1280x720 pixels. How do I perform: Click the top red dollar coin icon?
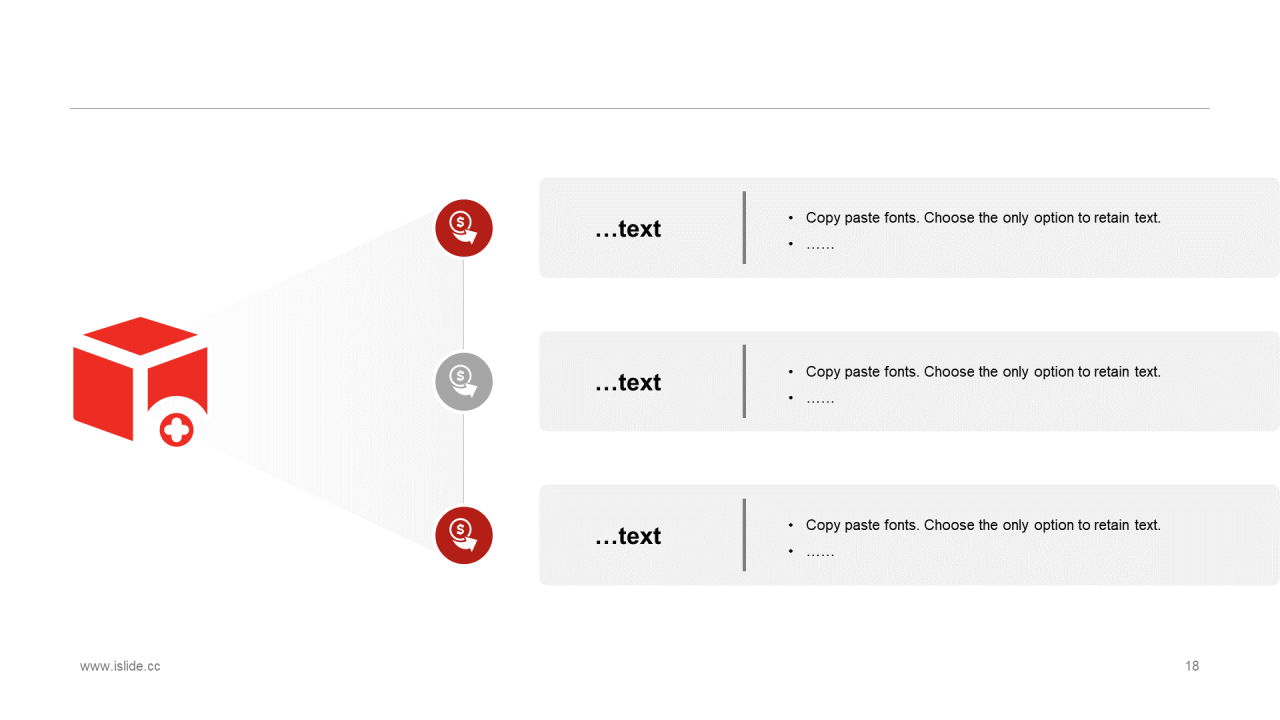[464, 228]
